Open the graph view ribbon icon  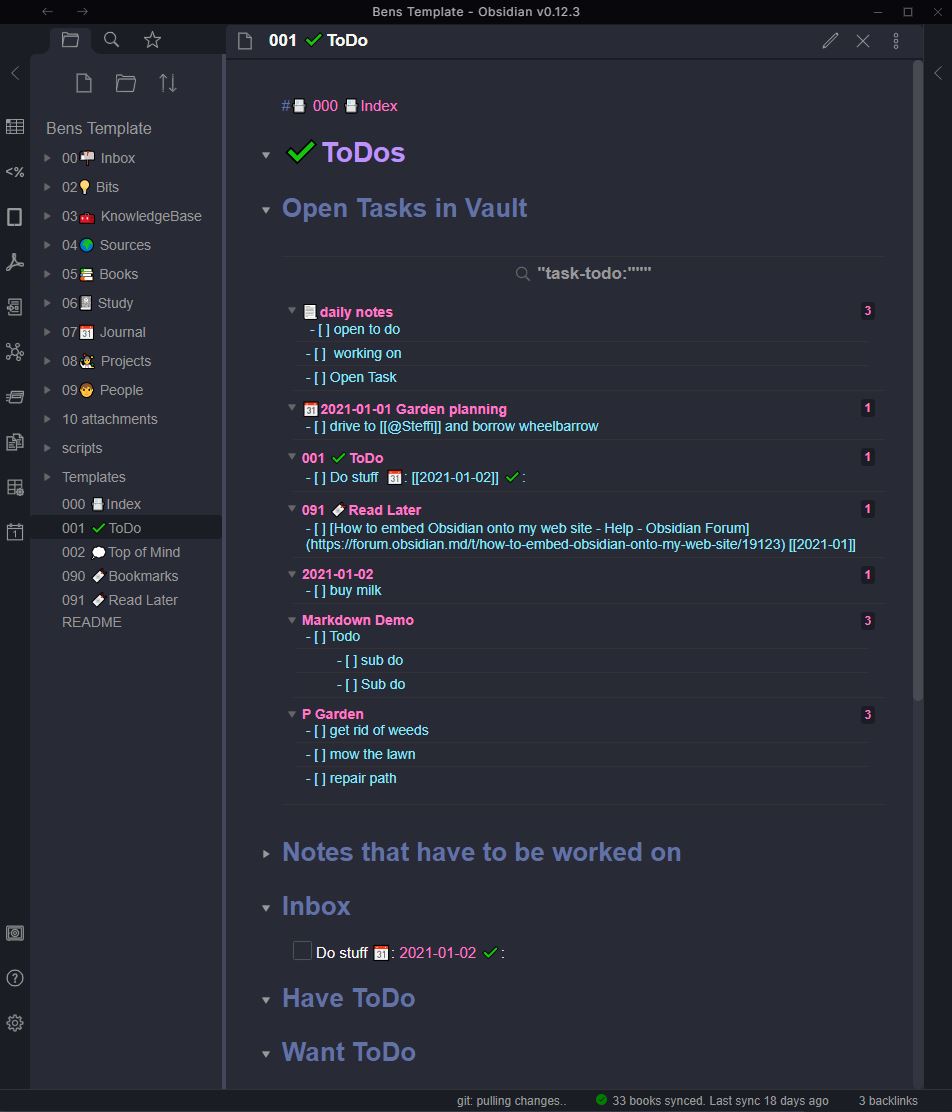tap(15, 351)
